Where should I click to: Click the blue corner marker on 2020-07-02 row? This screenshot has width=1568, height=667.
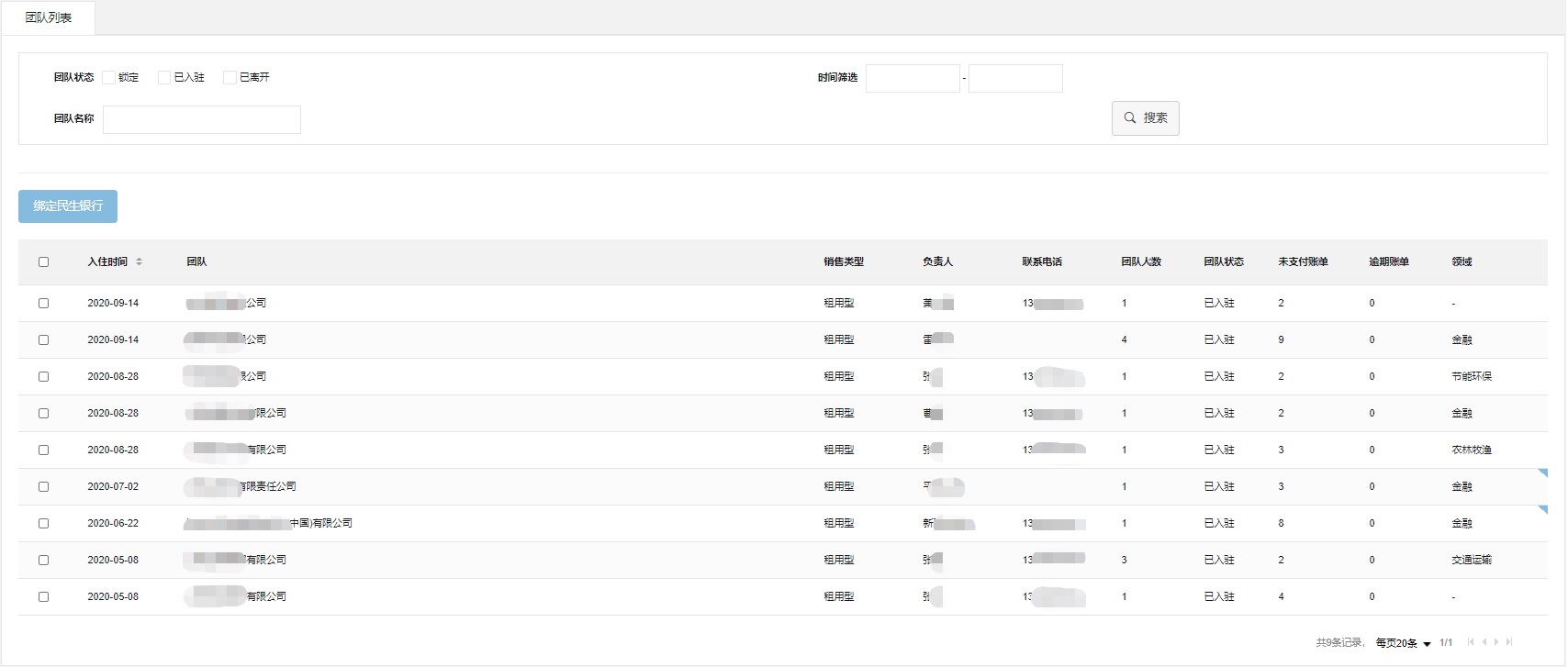[1542, 473]
